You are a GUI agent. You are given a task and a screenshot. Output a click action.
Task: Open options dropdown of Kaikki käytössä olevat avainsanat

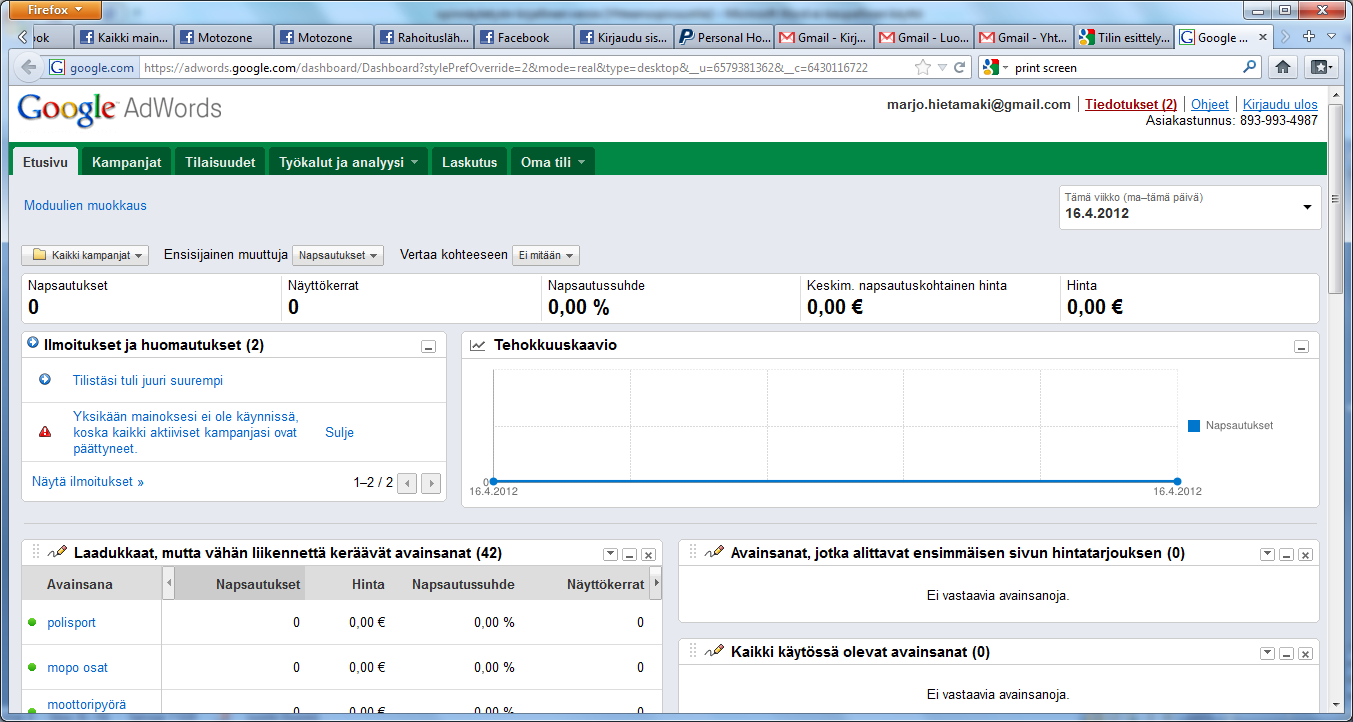click(1267, 653)
